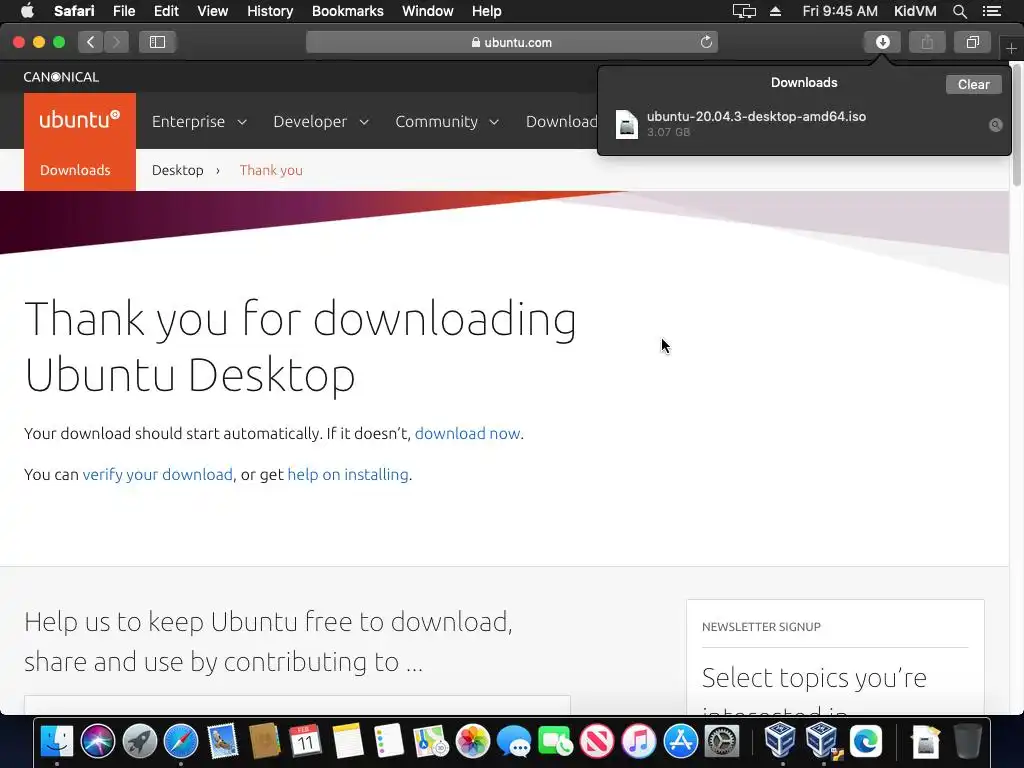Open Reminders from the Dock
Viewport: 1024px width, 768px height.
[x=389, y=741]
